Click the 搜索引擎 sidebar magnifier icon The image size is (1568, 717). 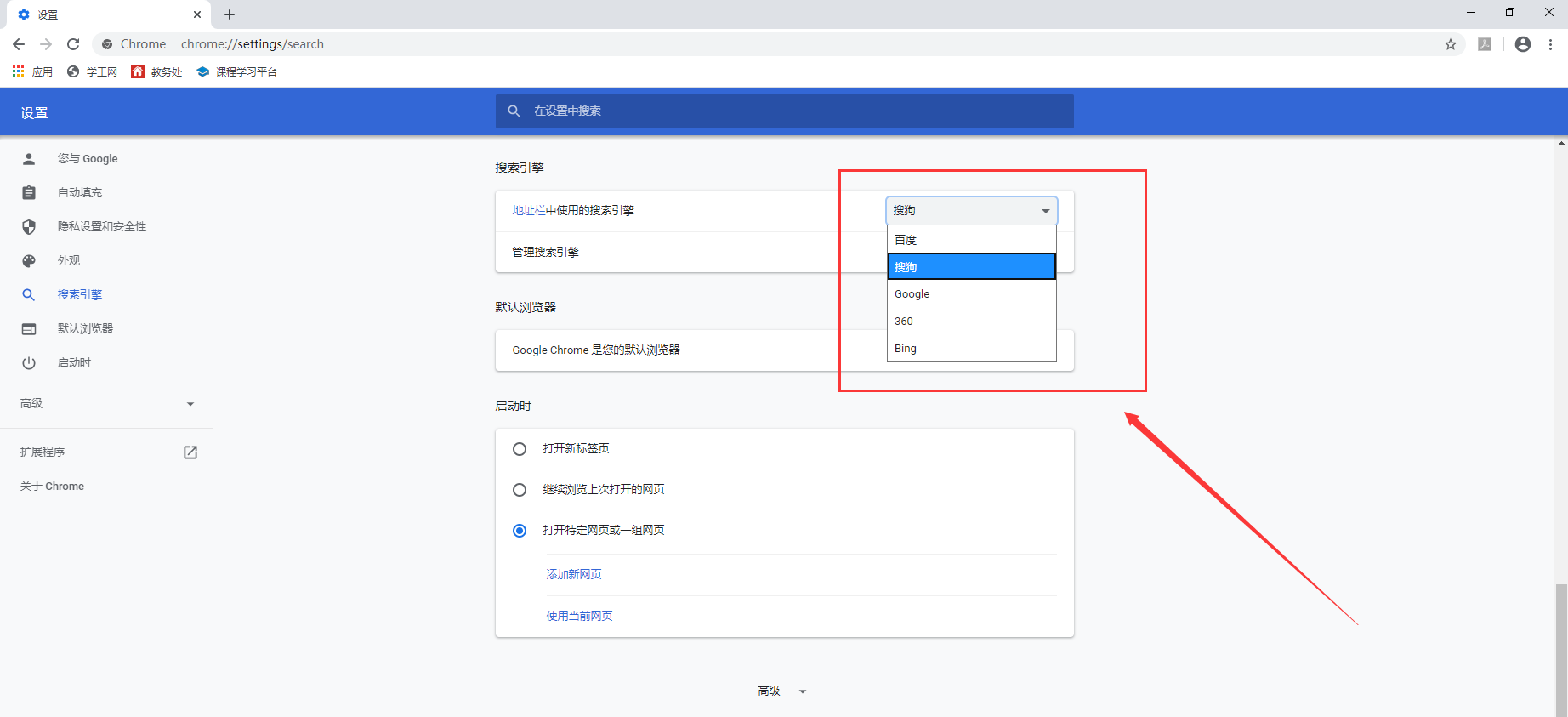click(29, 295)
